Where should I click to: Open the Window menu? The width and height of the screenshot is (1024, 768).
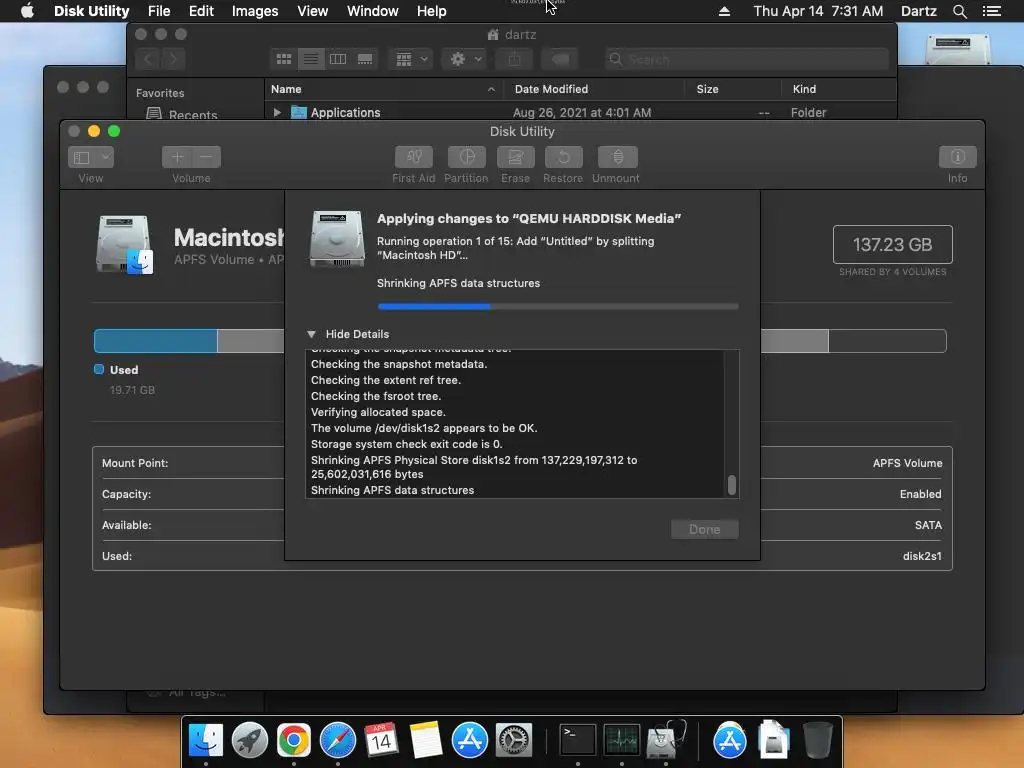click(x=372, y=11)
